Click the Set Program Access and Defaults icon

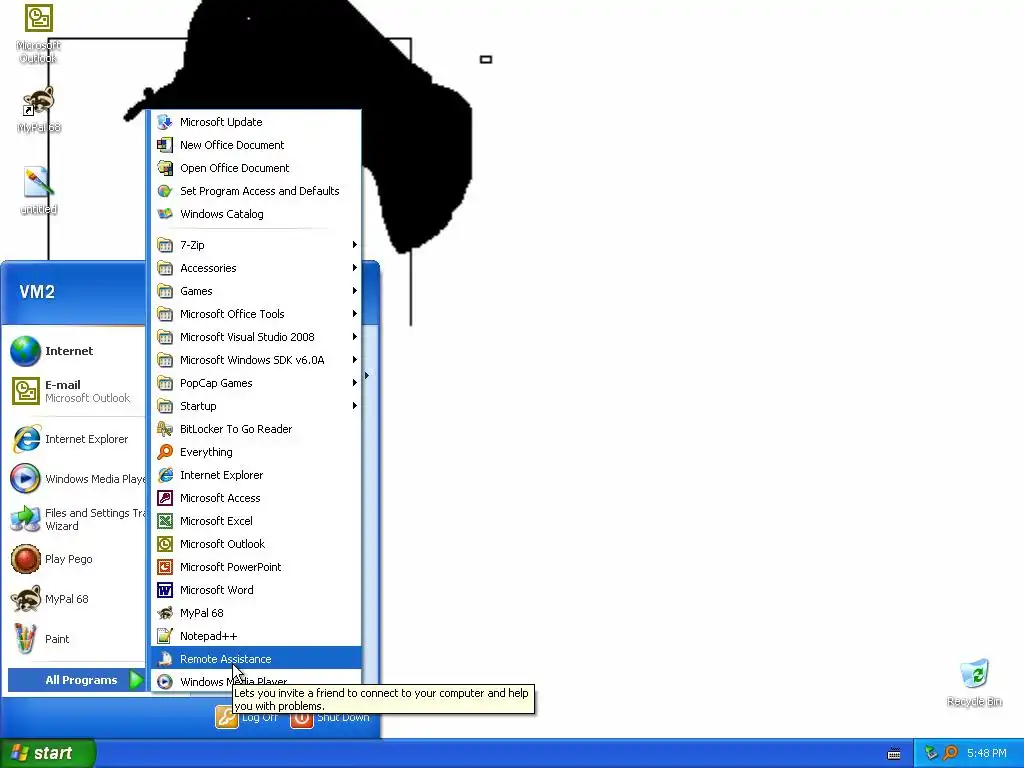[165, 191]
